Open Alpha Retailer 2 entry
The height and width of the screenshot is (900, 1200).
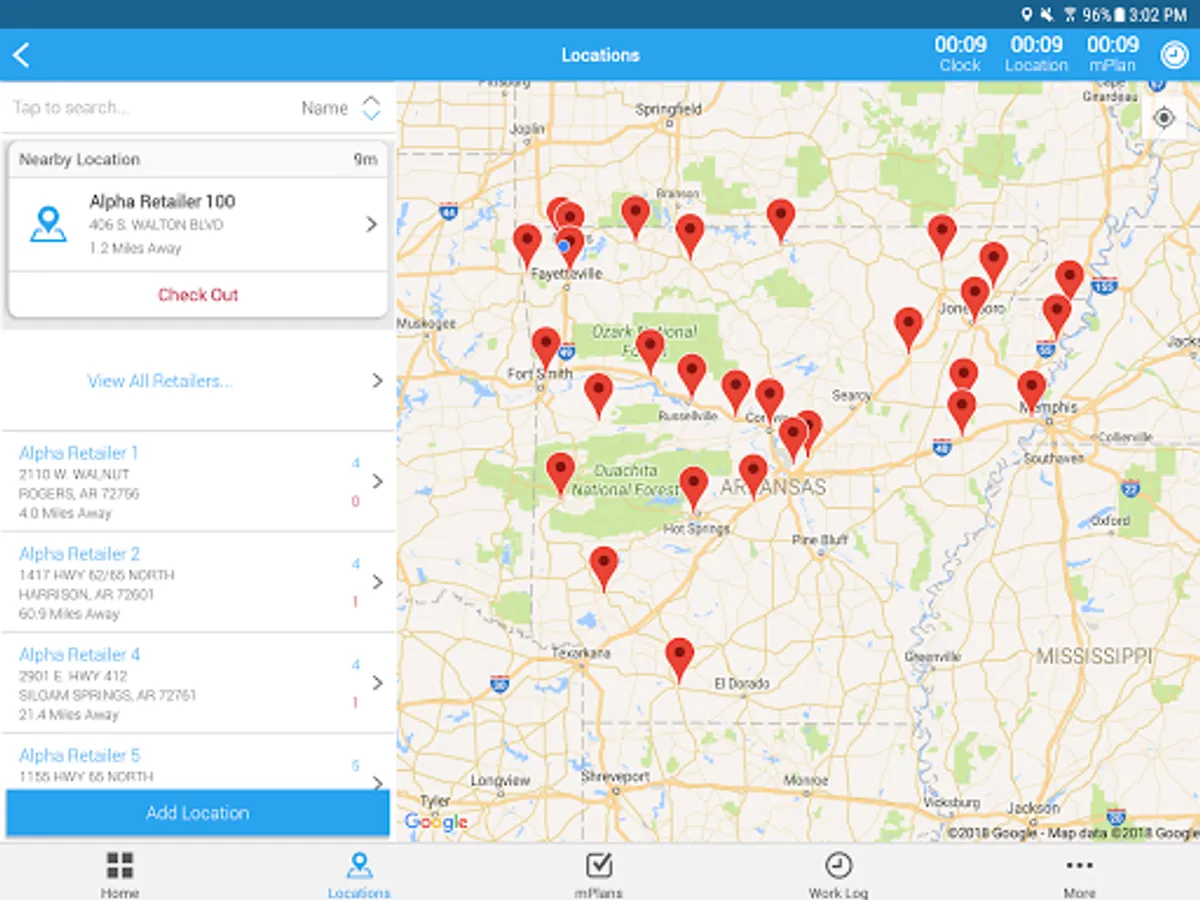(198, 583)
